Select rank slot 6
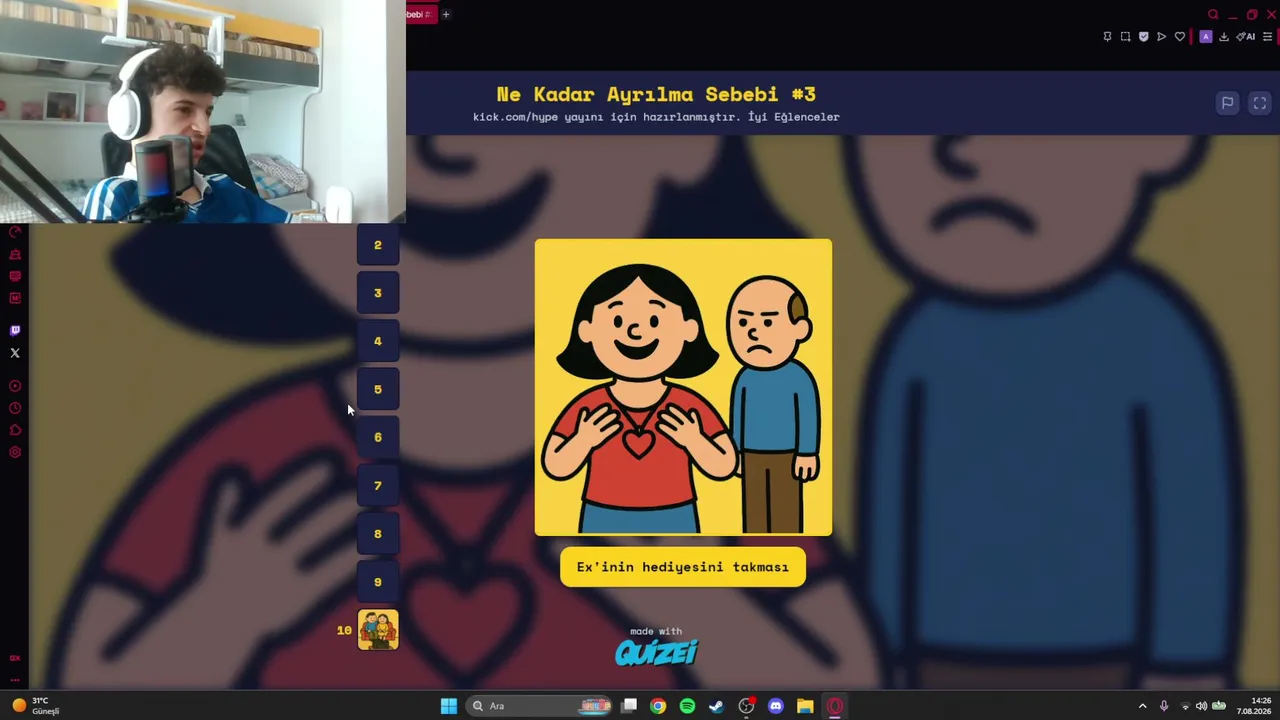 click(378, 437)
